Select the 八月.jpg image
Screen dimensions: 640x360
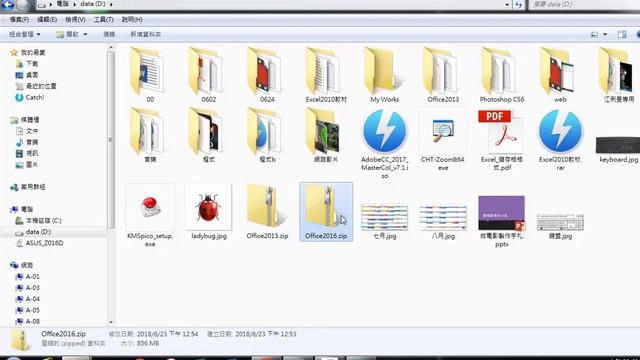pos(443,222)
